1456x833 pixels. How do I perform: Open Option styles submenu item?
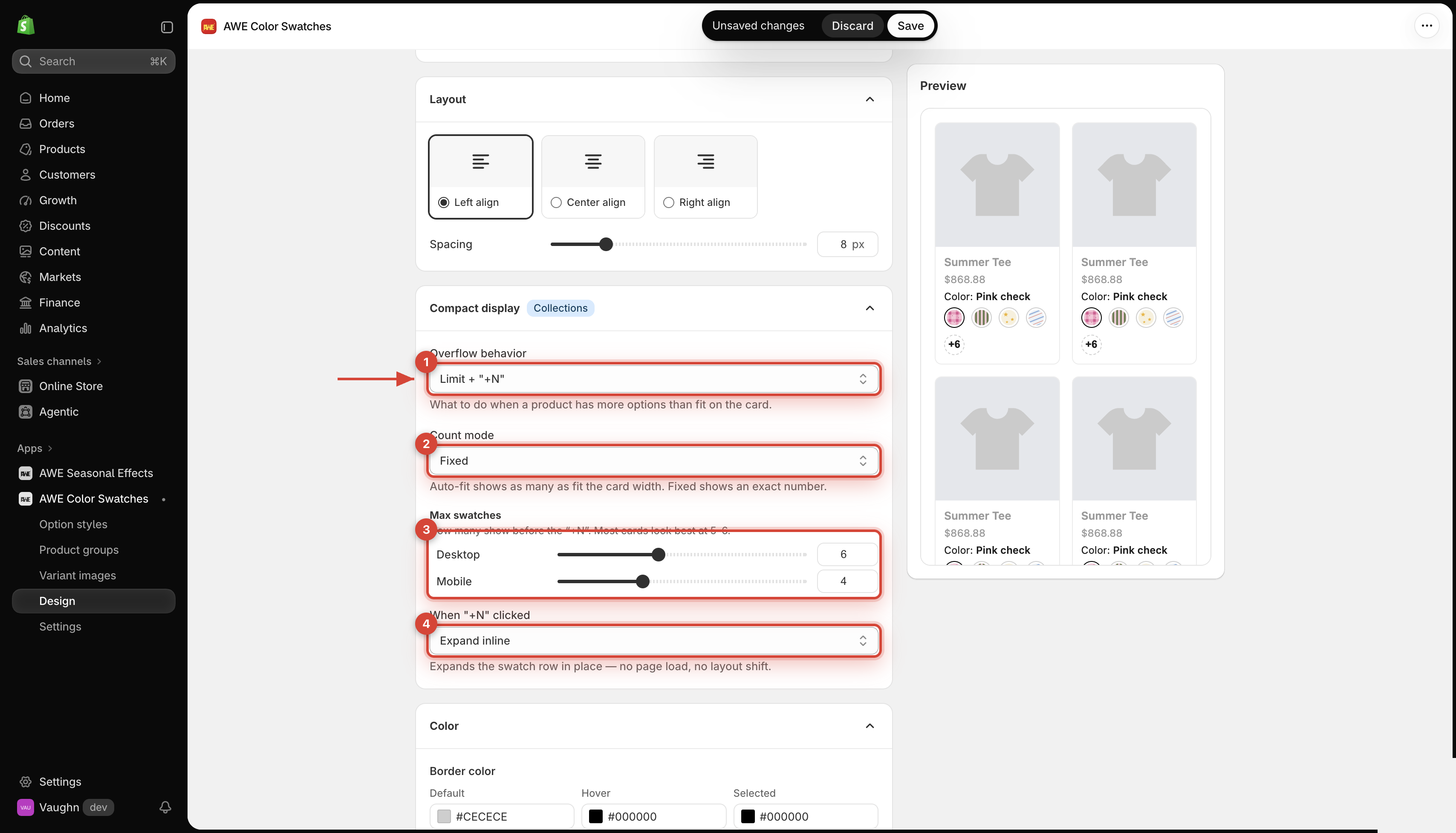[x=73, y=524]
